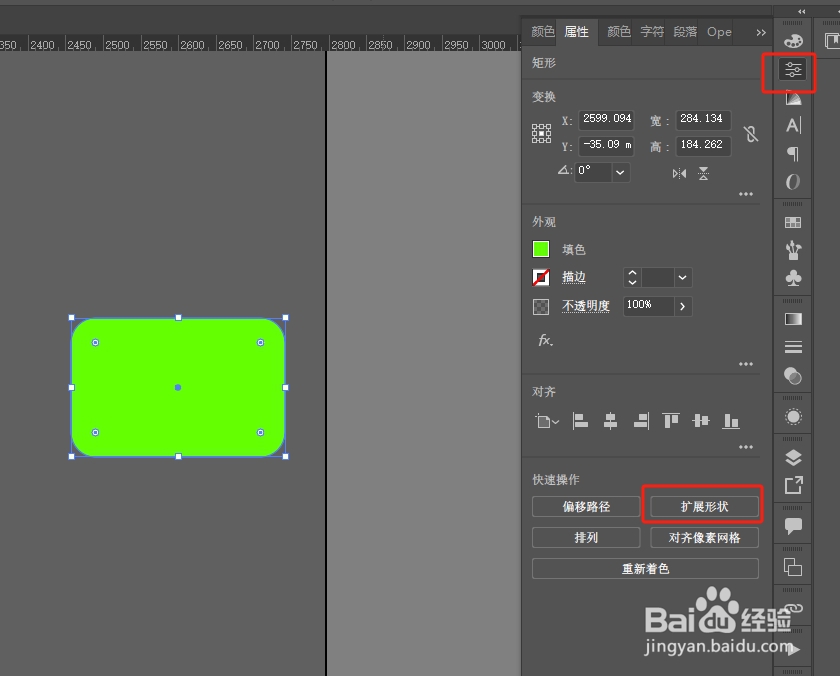This screenshot has width=840, height=676.
Task: Open the 段落 tab
Action: point(685,32)
